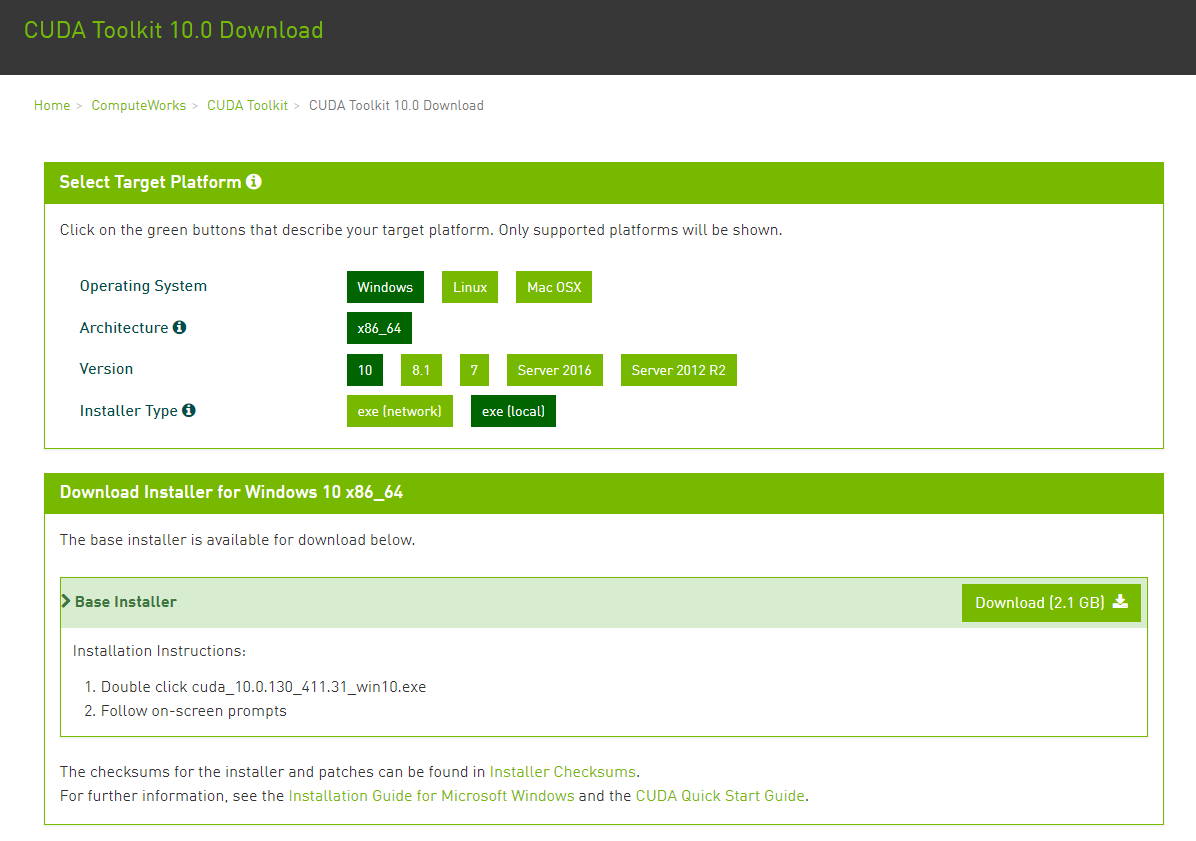The height and width of the screenshot is (841, 1196).
Task: Download the 2.1 GB base installer
Action: coord(1050,602)
